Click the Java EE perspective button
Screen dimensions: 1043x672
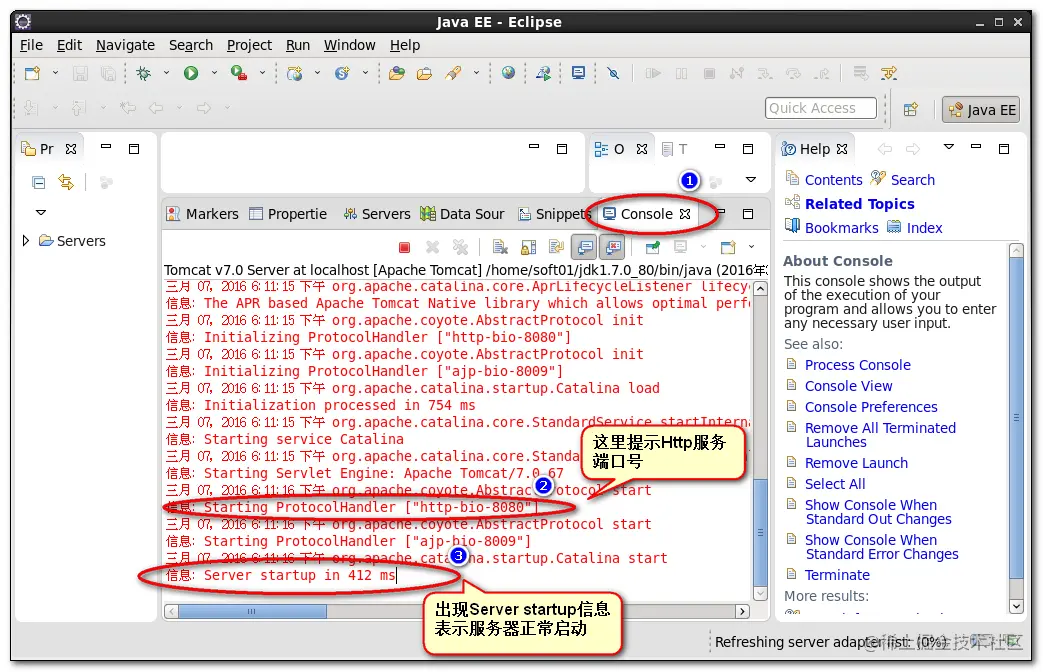click(981, 110)
